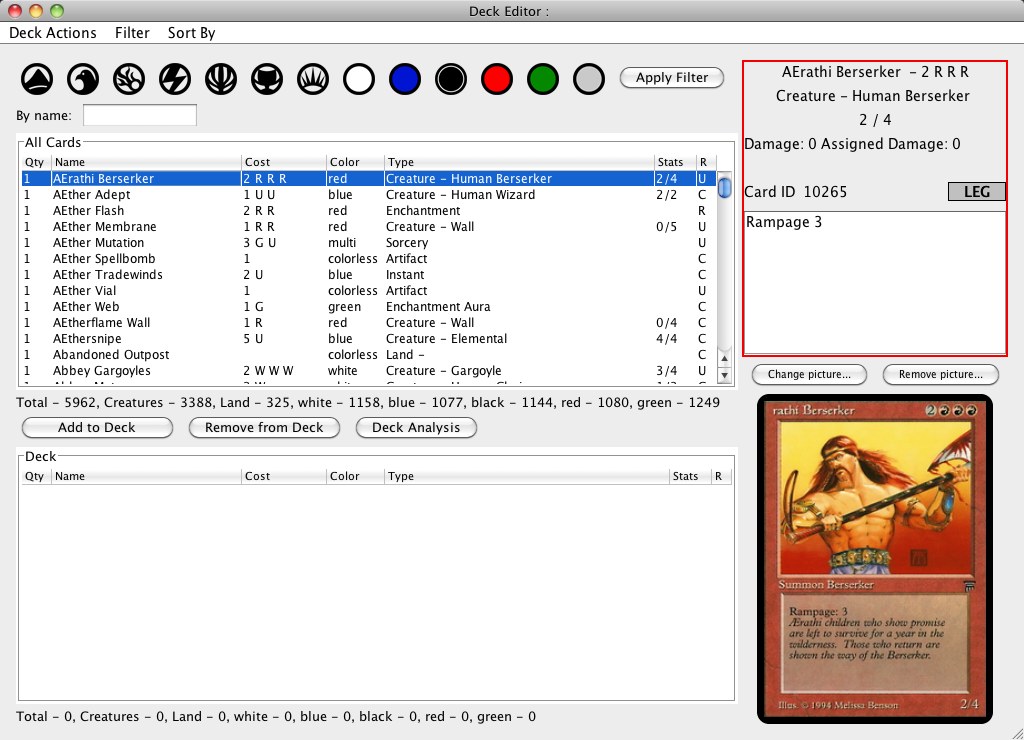Toggle the lightning bolt instant filter icon
Image resolution: width=1024 pixels, height=740 pixels.
click(x=175, y=78)
